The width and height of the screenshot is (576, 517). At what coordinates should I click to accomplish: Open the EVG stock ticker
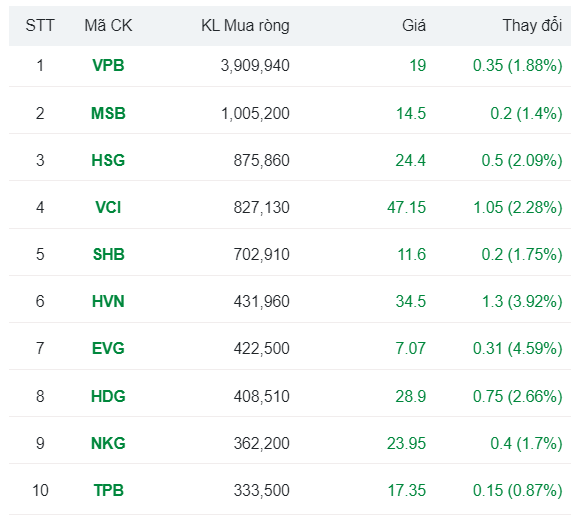108,348
